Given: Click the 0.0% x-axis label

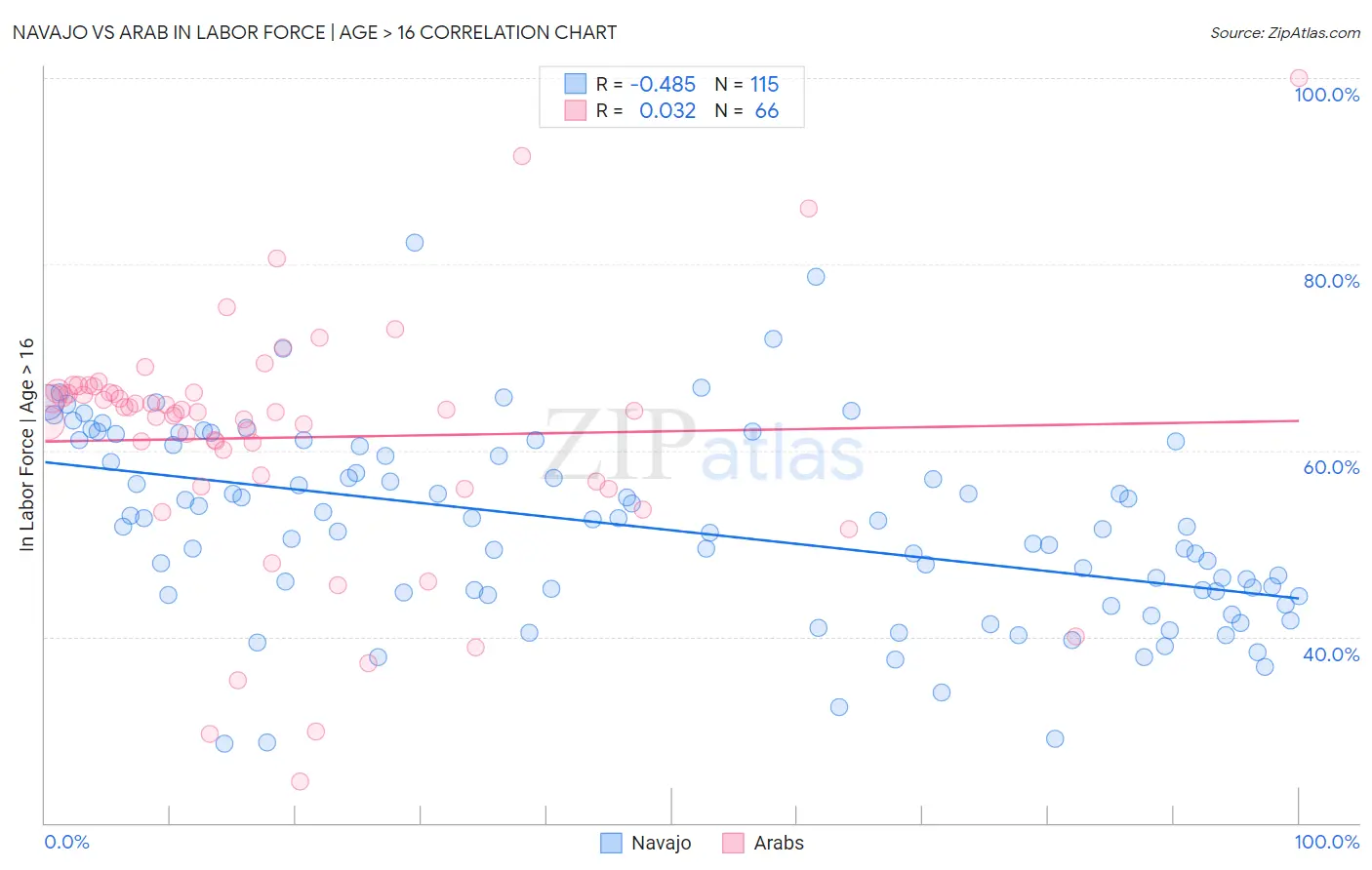Looking at the screenshot, I should click(x=67, y=842).
